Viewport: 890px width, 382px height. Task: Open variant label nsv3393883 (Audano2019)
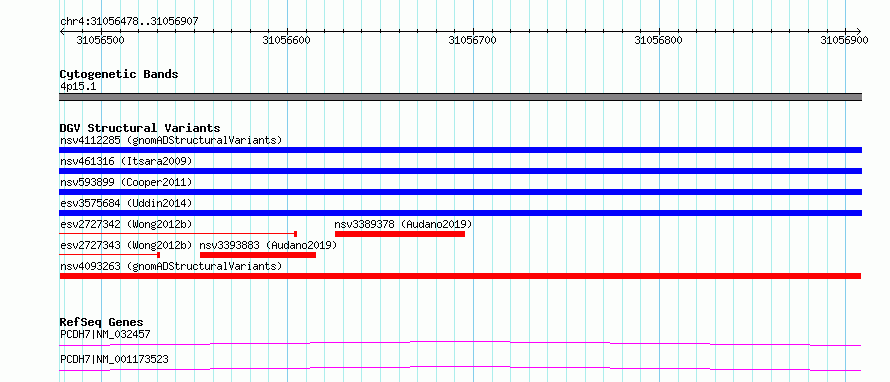268,245
